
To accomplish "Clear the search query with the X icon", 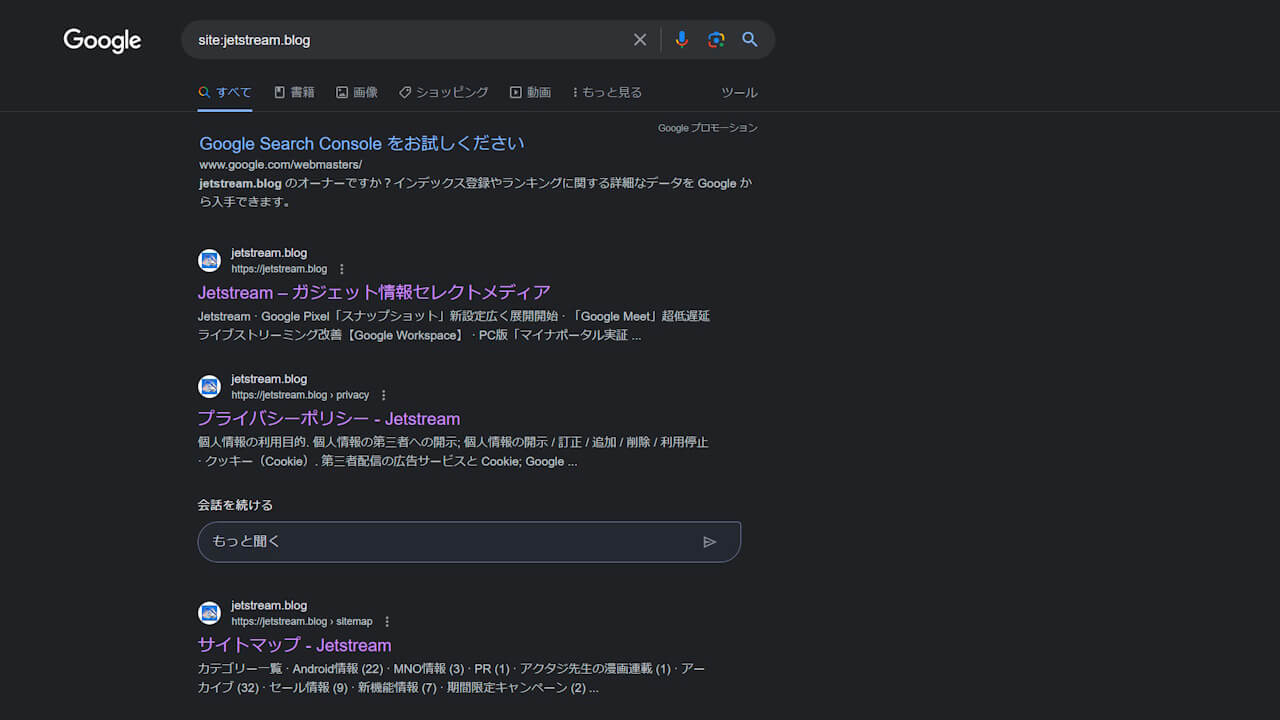I will [x=640, y=40].
